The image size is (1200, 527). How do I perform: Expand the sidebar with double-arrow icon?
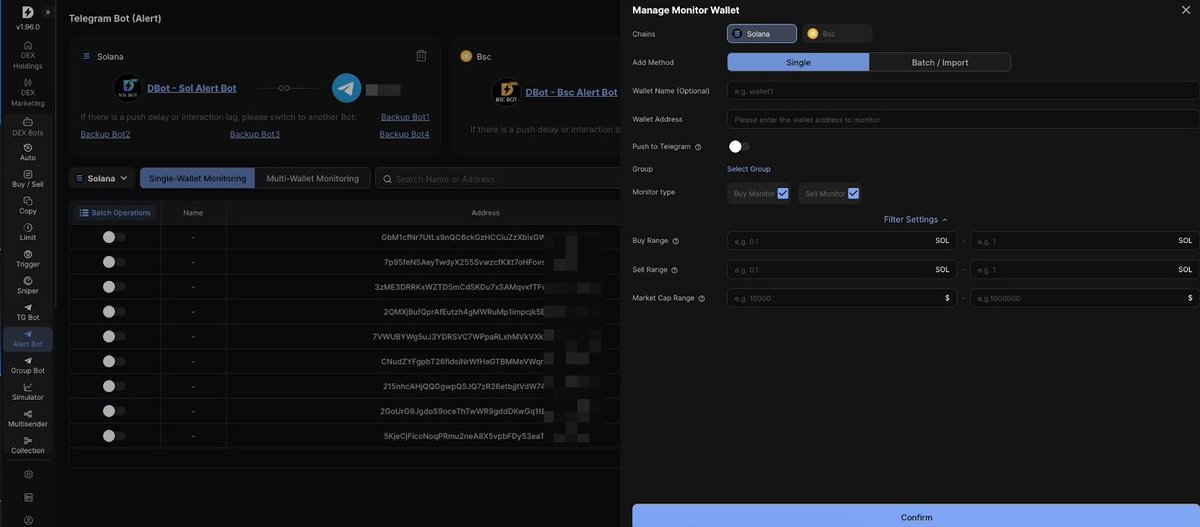pos(47,12)
